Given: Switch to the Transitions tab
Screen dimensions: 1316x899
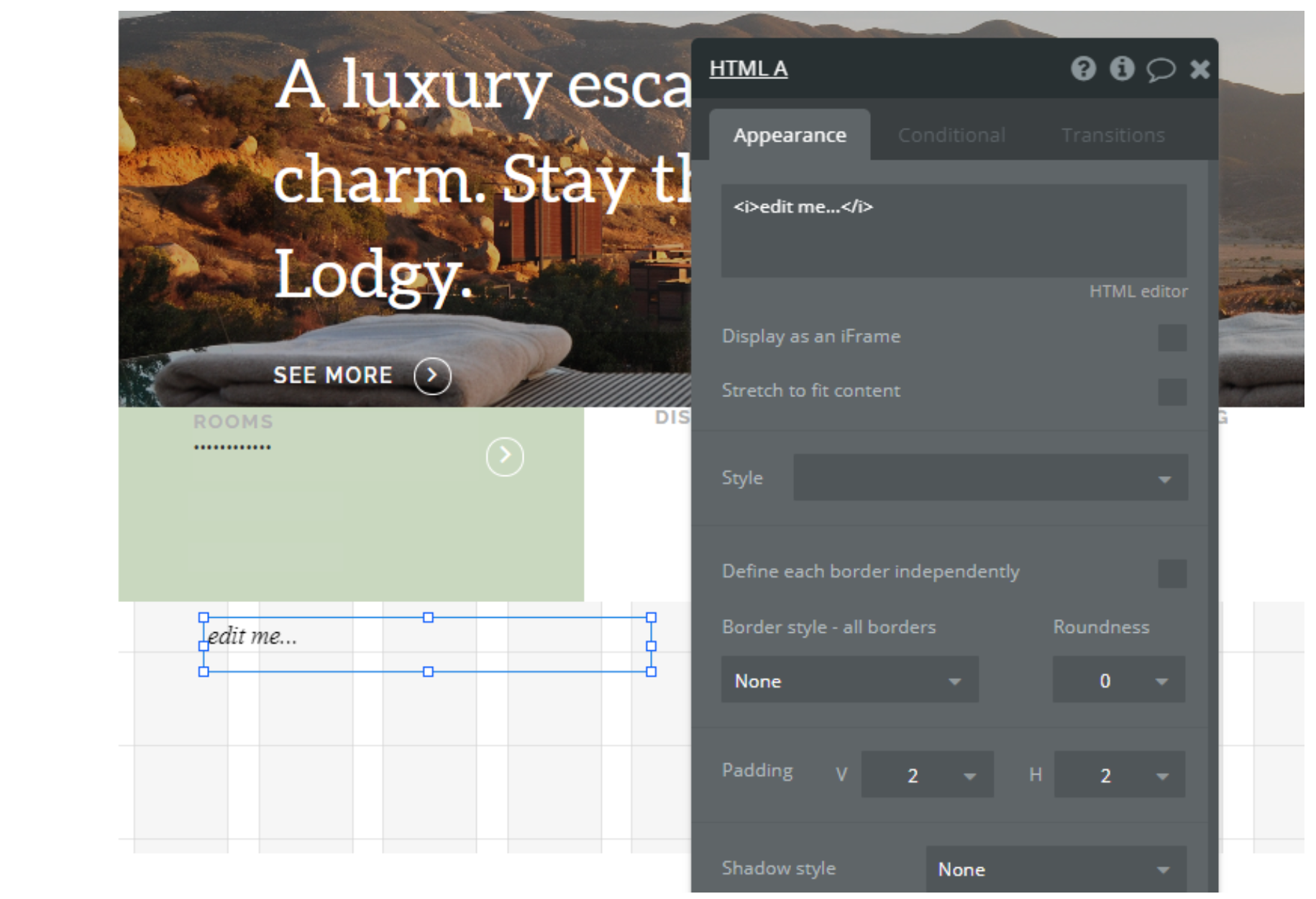Looking at the screenshot, I should 1112,135.
